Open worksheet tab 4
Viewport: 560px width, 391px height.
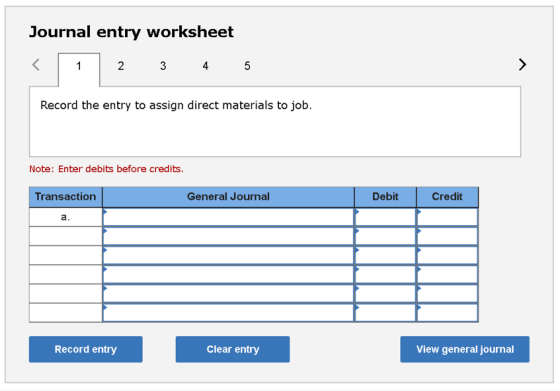click(x=205, y=66)
